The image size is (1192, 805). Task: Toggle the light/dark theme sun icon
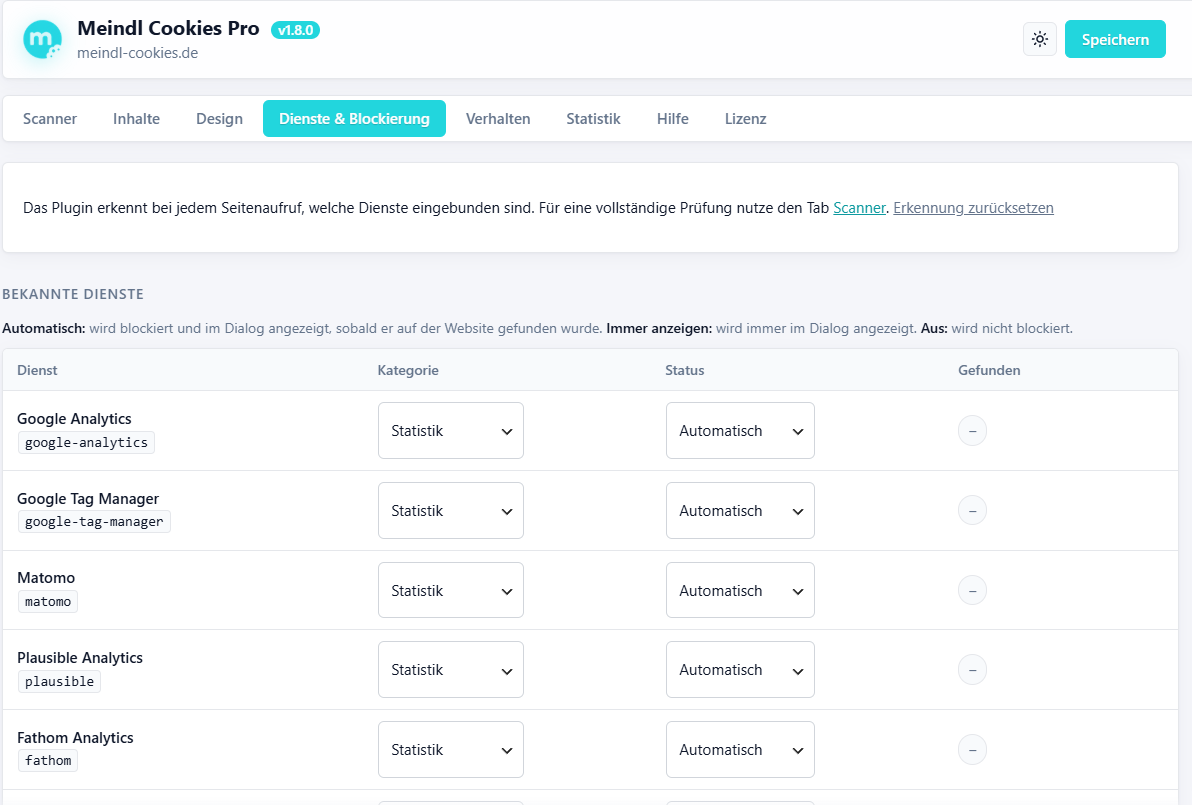point(1040,40)
